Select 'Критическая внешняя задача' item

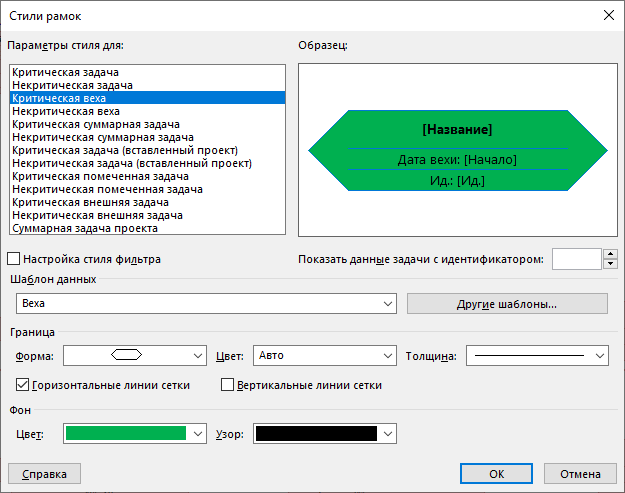[x=147, y=202]
